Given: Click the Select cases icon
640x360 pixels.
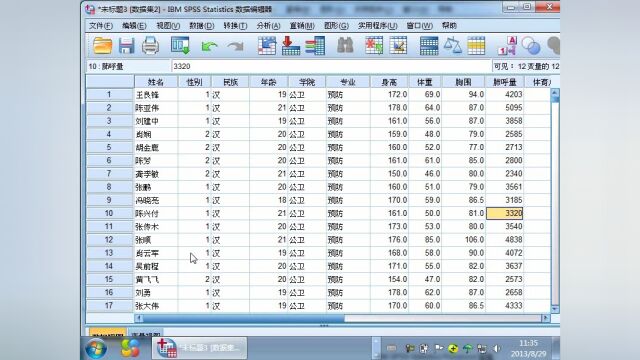Looking at the screenshot, I should click(x=476, y=45).
